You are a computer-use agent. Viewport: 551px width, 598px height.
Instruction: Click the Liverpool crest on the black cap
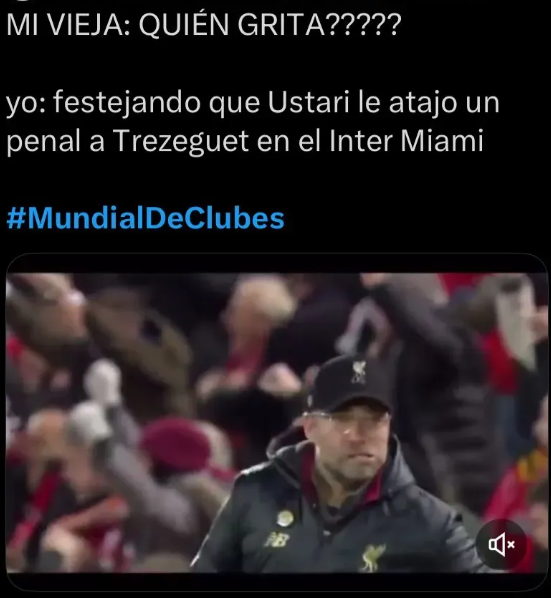[x=358, y=371]
